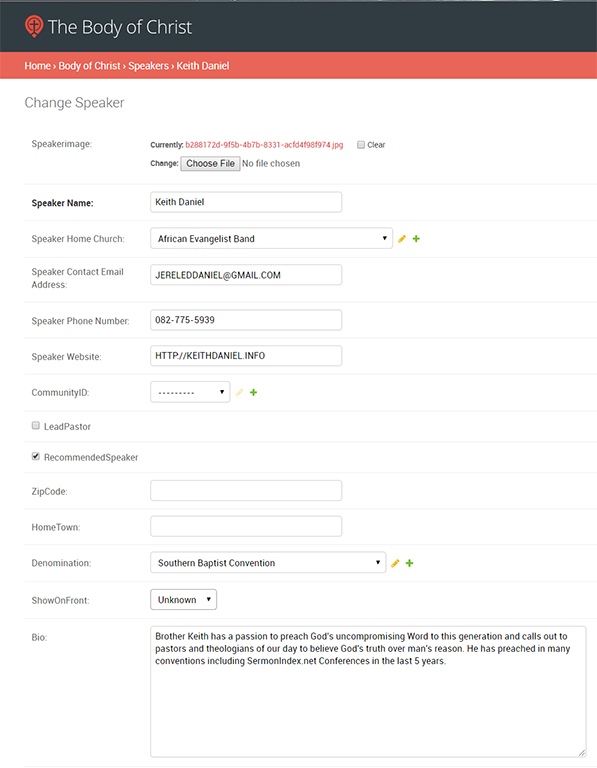Add new Speaker Home Church plus icon
Image resolution: width=597 pixels, height=768 pixels.
click(x=416, y=239)
